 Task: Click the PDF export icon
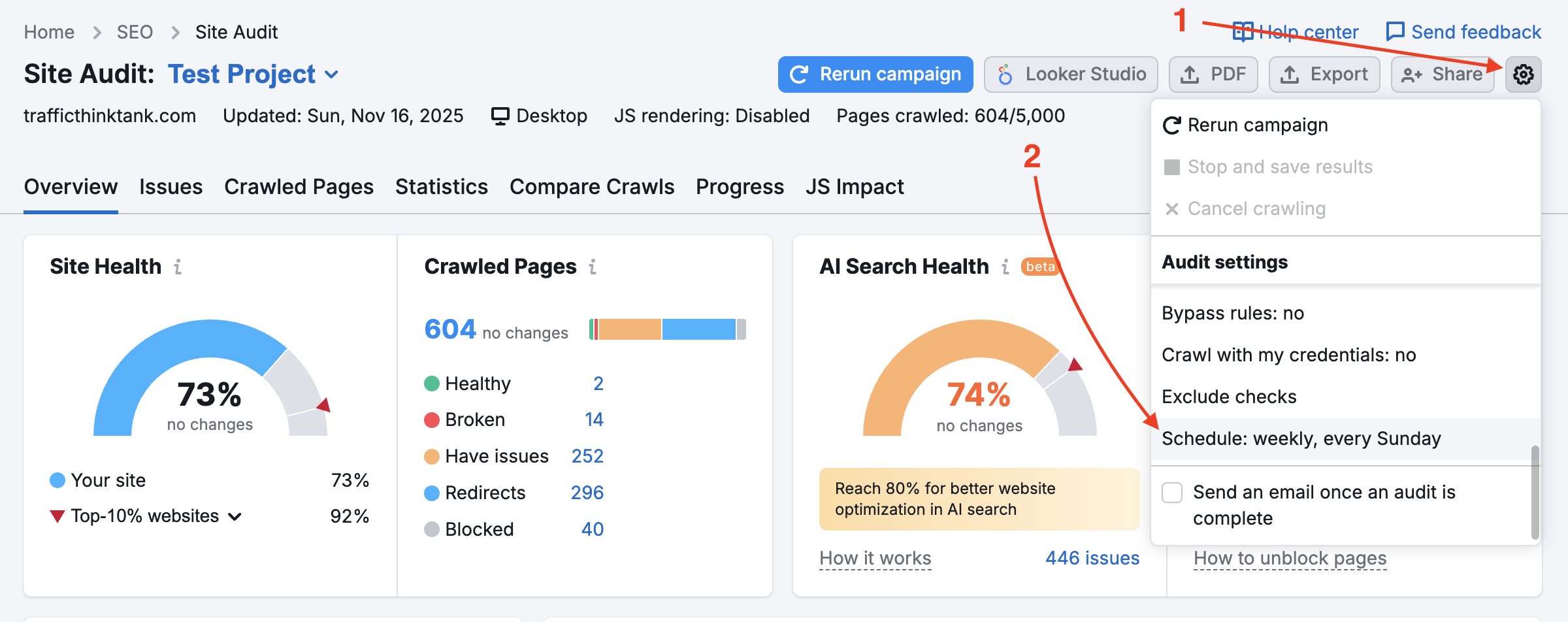[x=1189, y=74]
